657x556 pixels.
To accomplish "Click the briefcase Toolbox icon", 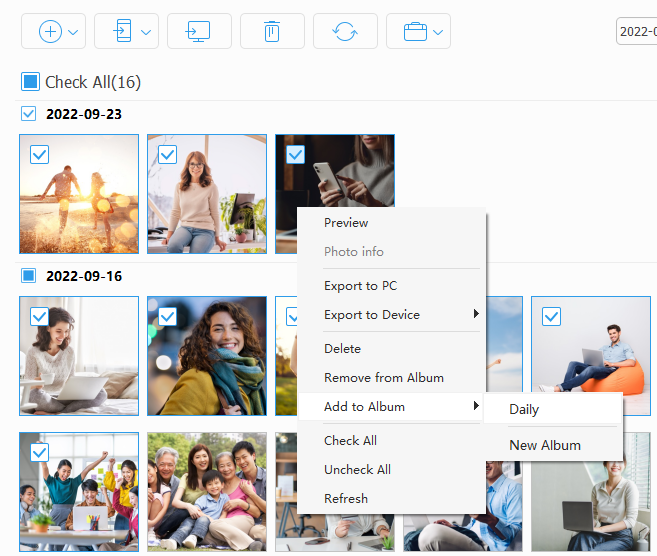I will point(415,32).
